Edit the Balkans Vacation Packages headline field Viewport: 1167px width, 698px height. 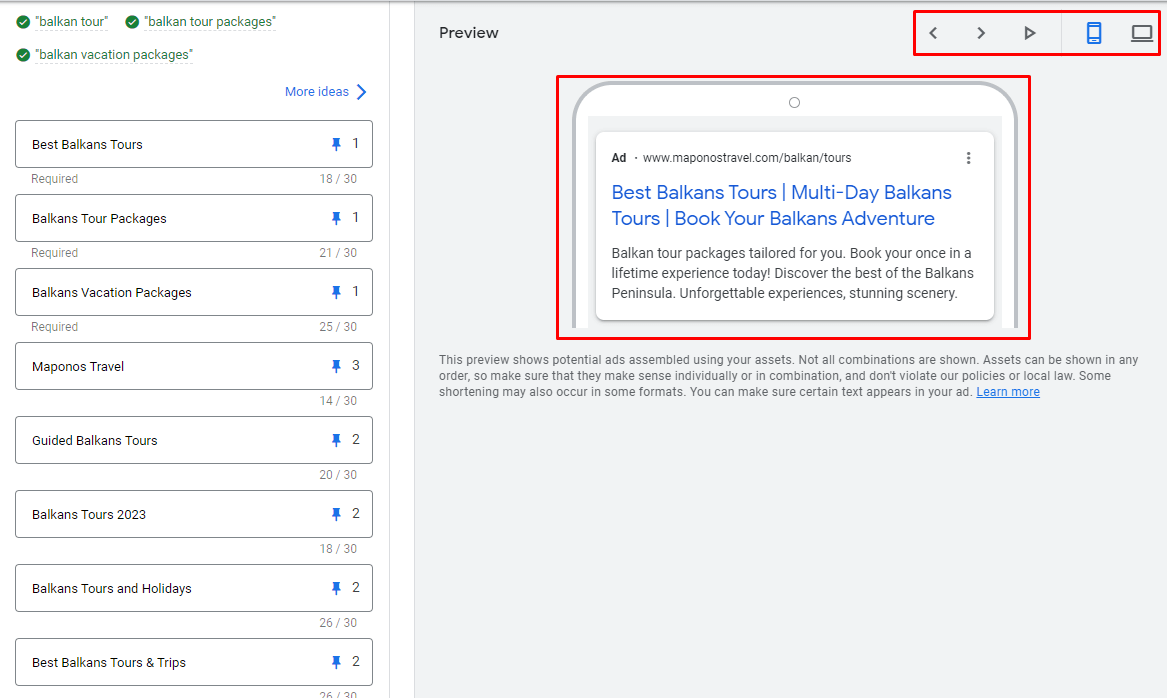(194, 292)
